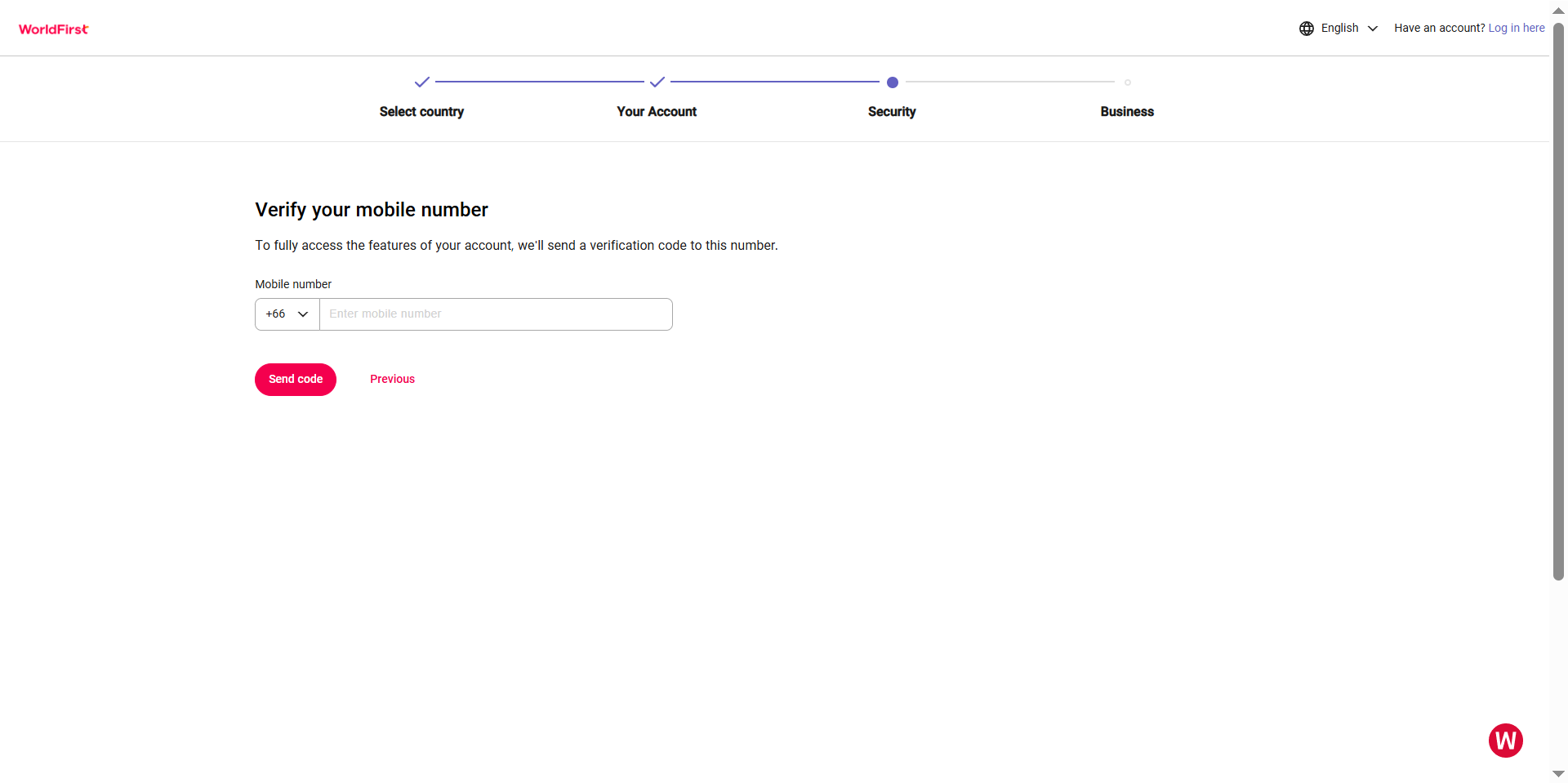Screen dimensions: 1568x783
Task: Select the Business step label
Action: pyautogui.click(x=1127, y=112)
